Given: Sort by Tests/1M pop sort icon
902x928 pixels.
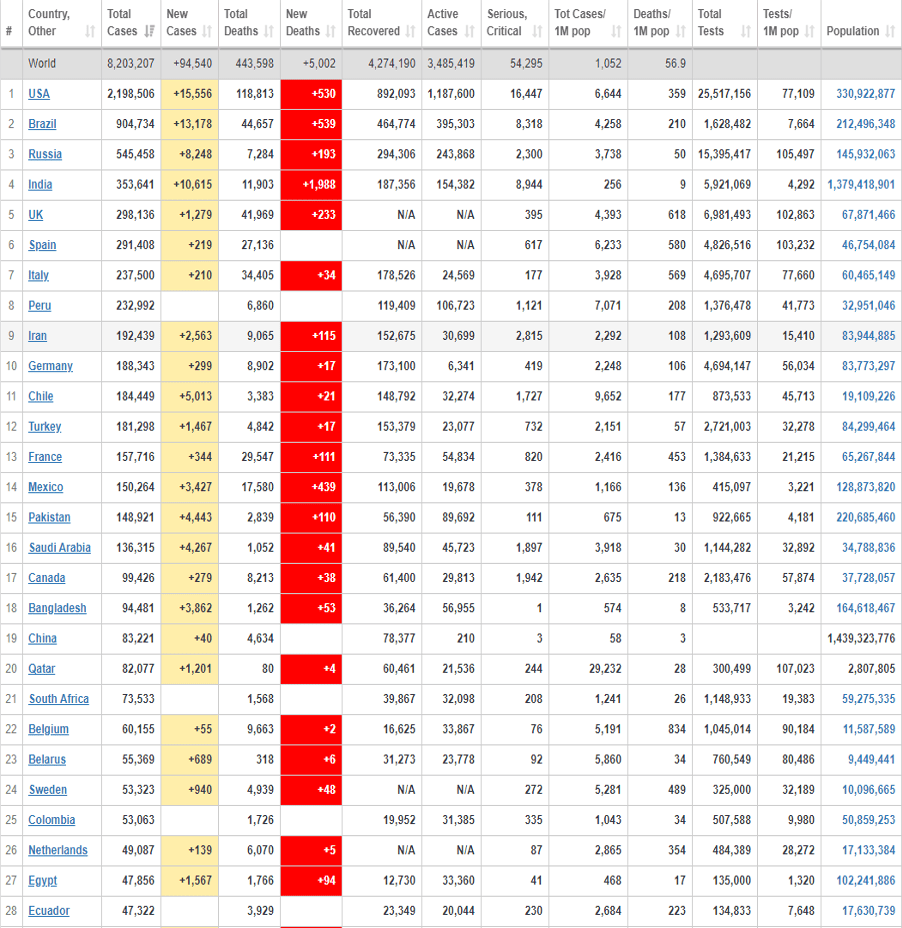Looking at the screenshot, I should pyautogui.click(x=810, y=31).
